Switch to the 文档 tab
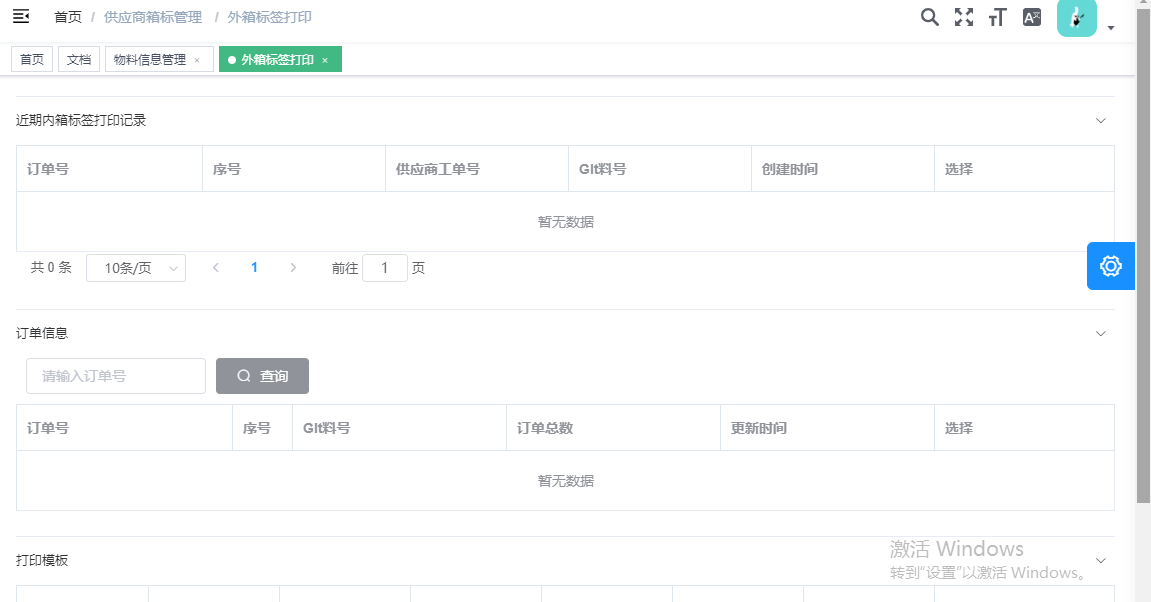Screen dimensions: 1151x602 [x=79, y=60]
